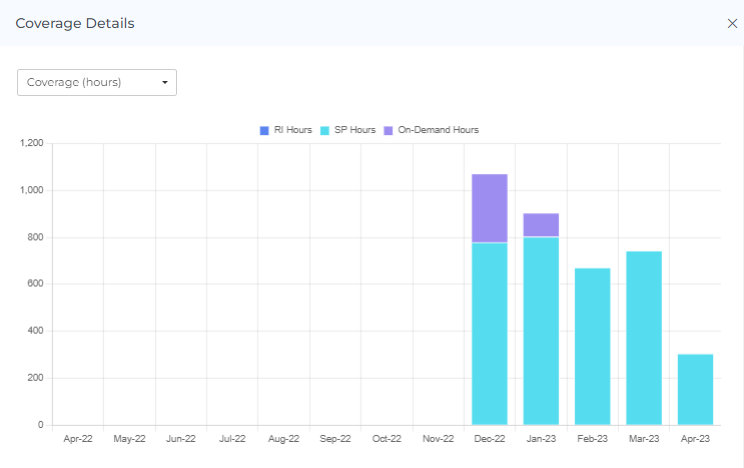Click the Apr-22 x-axis label
Image resolution: width=744 pixels, height=468 pixels.
tap(78, 439)
